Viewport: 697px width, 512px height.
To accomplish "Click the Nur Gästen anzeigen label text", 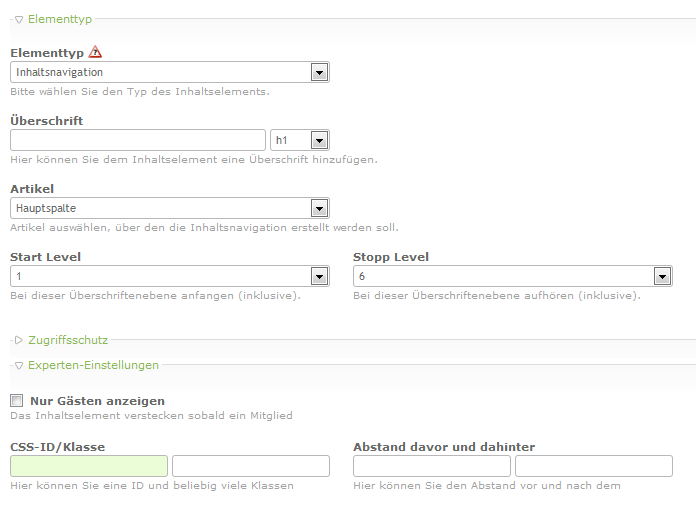I will [97, 401].
